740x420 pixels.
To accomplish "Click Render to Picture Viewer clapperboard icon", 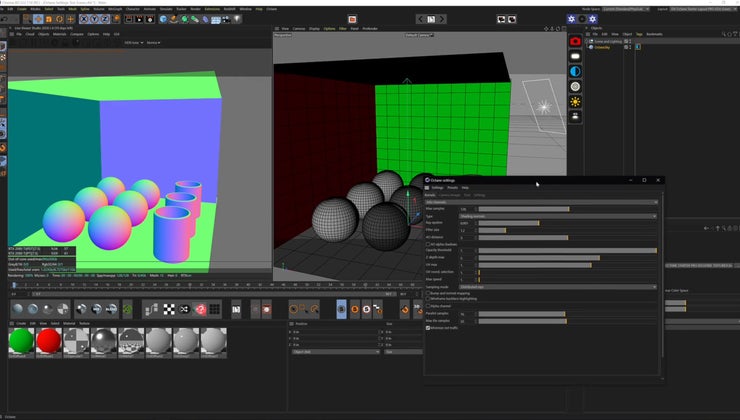I will [x=139, y=19].
